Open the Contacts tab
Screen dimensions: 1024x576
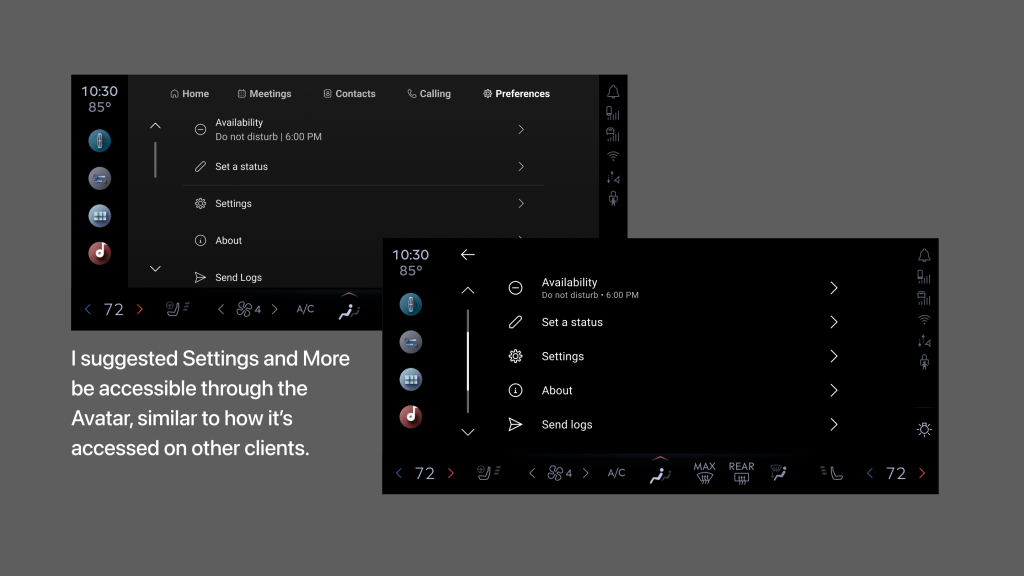pos(349,94)
